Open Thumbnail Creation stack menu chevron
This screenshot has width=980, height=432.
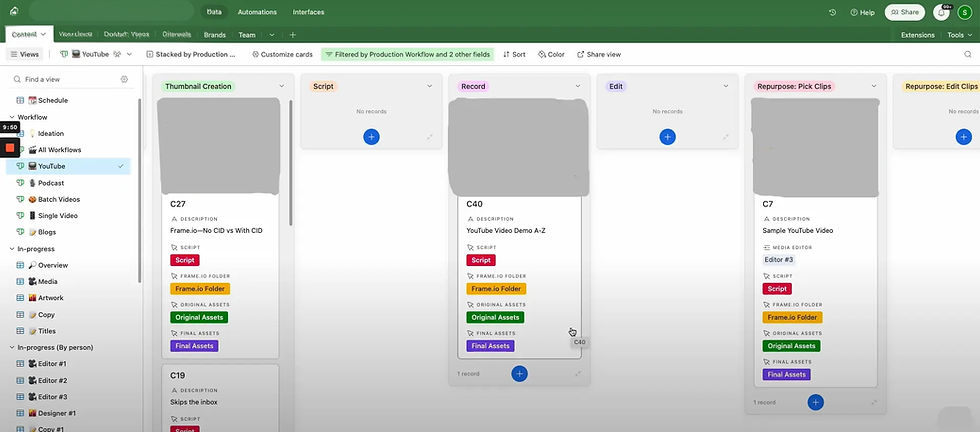click(x=281, y=86)
